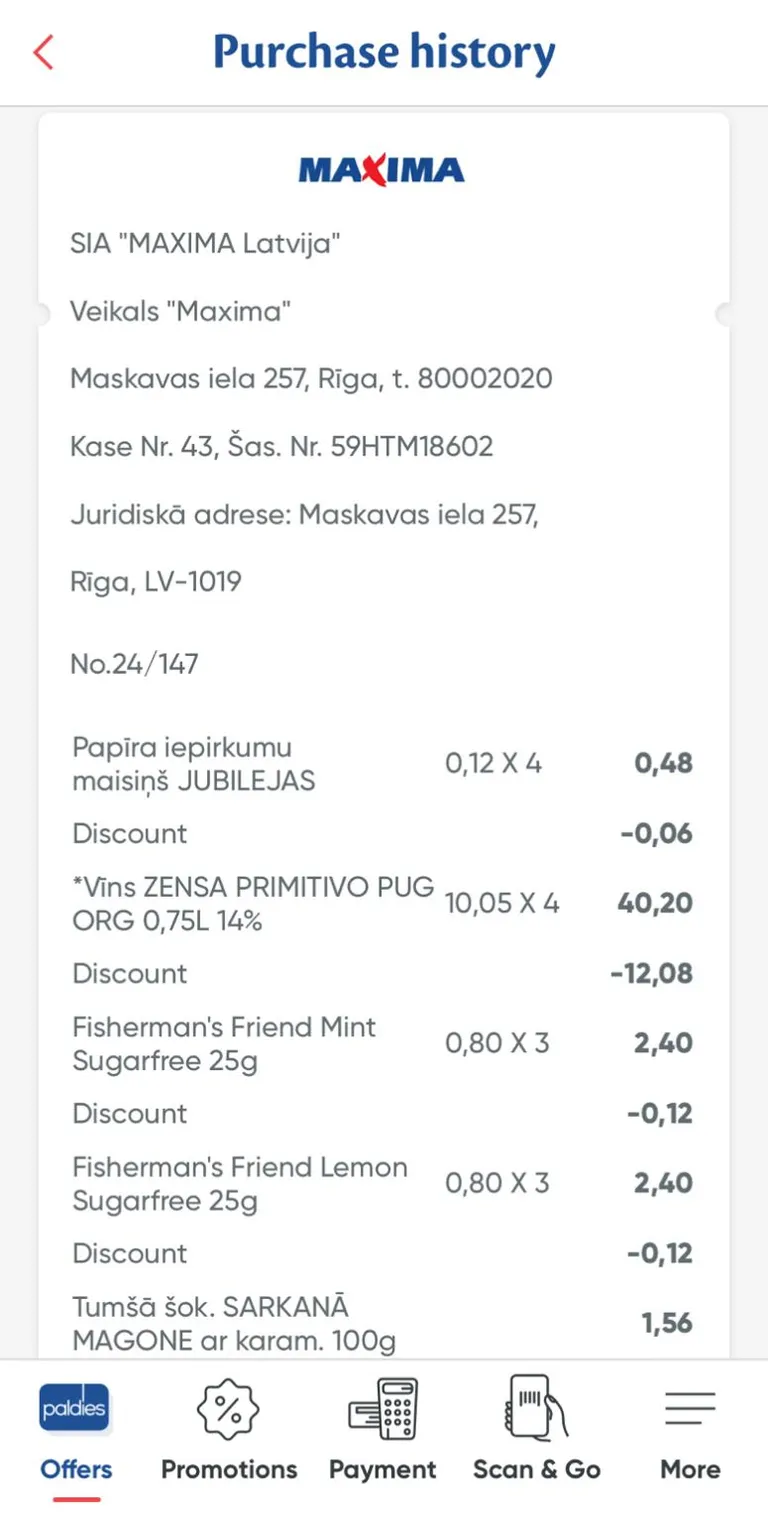768x1515 pixels.
Task: Select the Offers tab label
Action: pyautogui.click(x=76, y=1469)
